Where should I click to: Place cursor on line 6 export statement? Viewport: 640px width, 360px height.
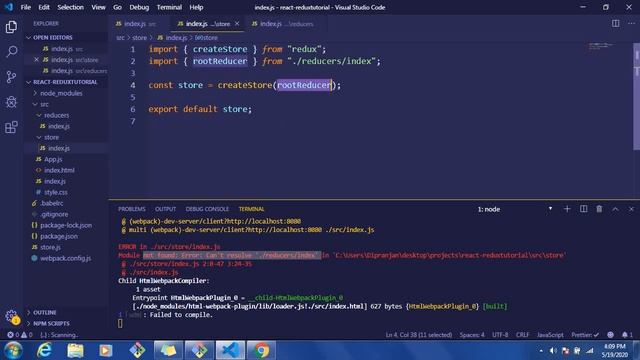(200, 109)
